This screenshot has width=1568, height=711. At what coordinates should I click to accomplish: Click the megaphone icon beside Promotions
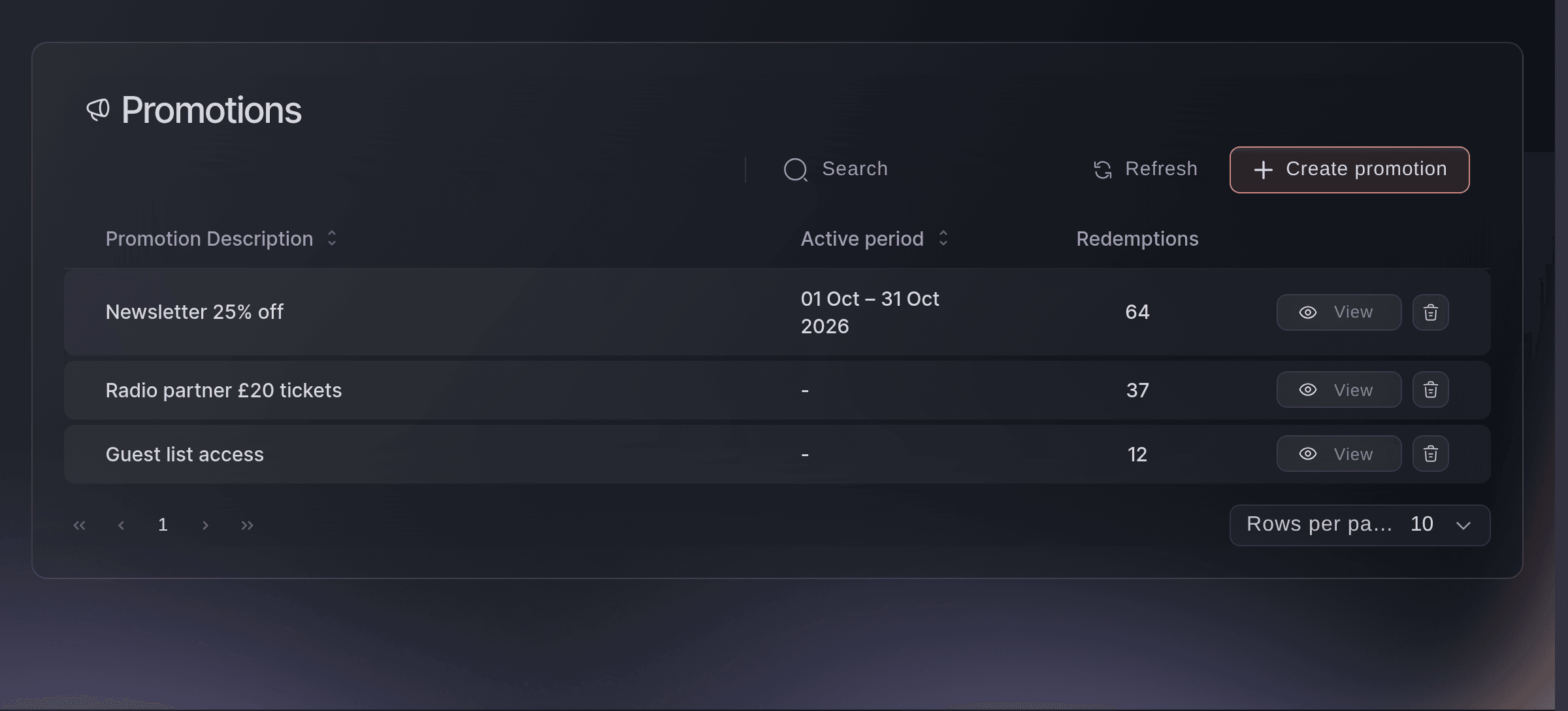click(98, 110)
